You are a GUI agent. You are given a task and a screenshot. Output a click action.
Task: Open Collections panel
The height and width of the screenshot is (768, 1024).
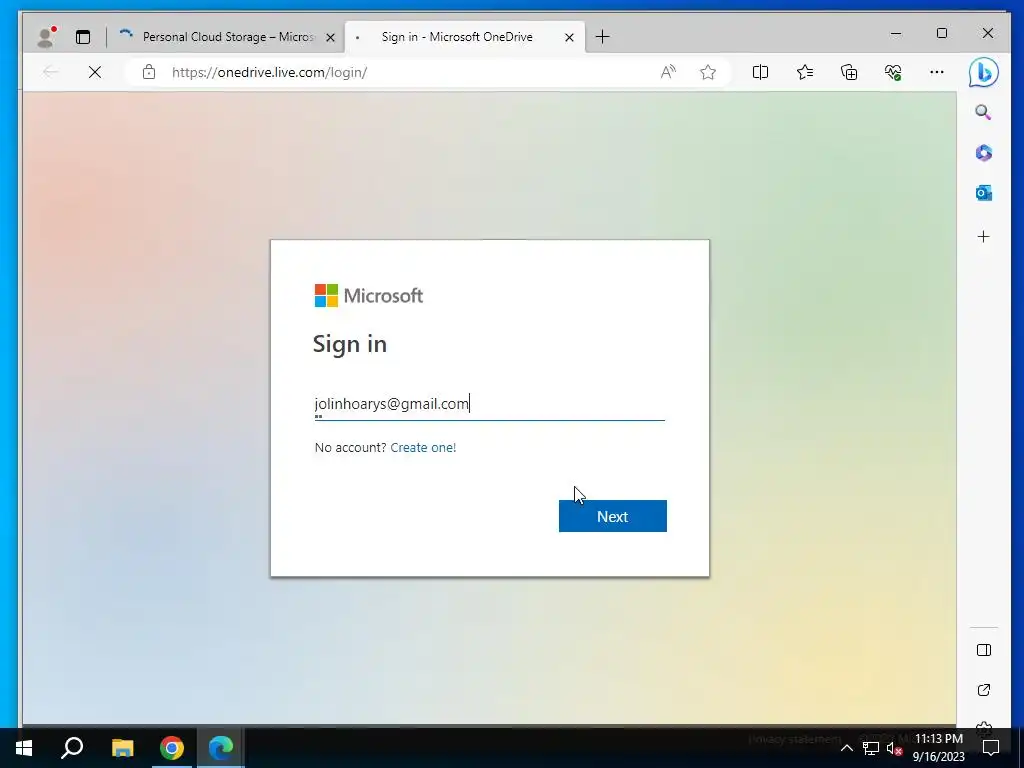[849, 72]
